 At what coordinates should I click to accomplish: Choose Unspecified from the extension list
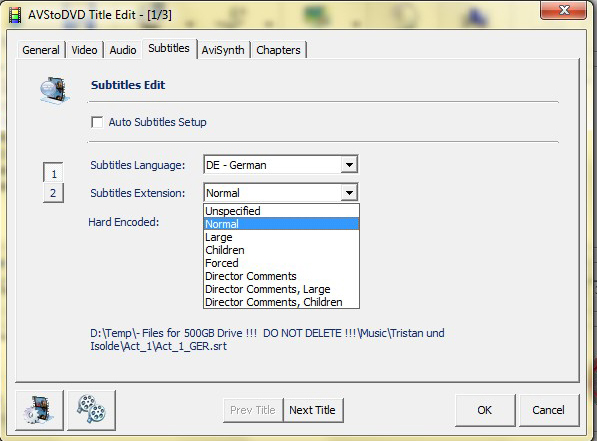click(x=281, y=211)
